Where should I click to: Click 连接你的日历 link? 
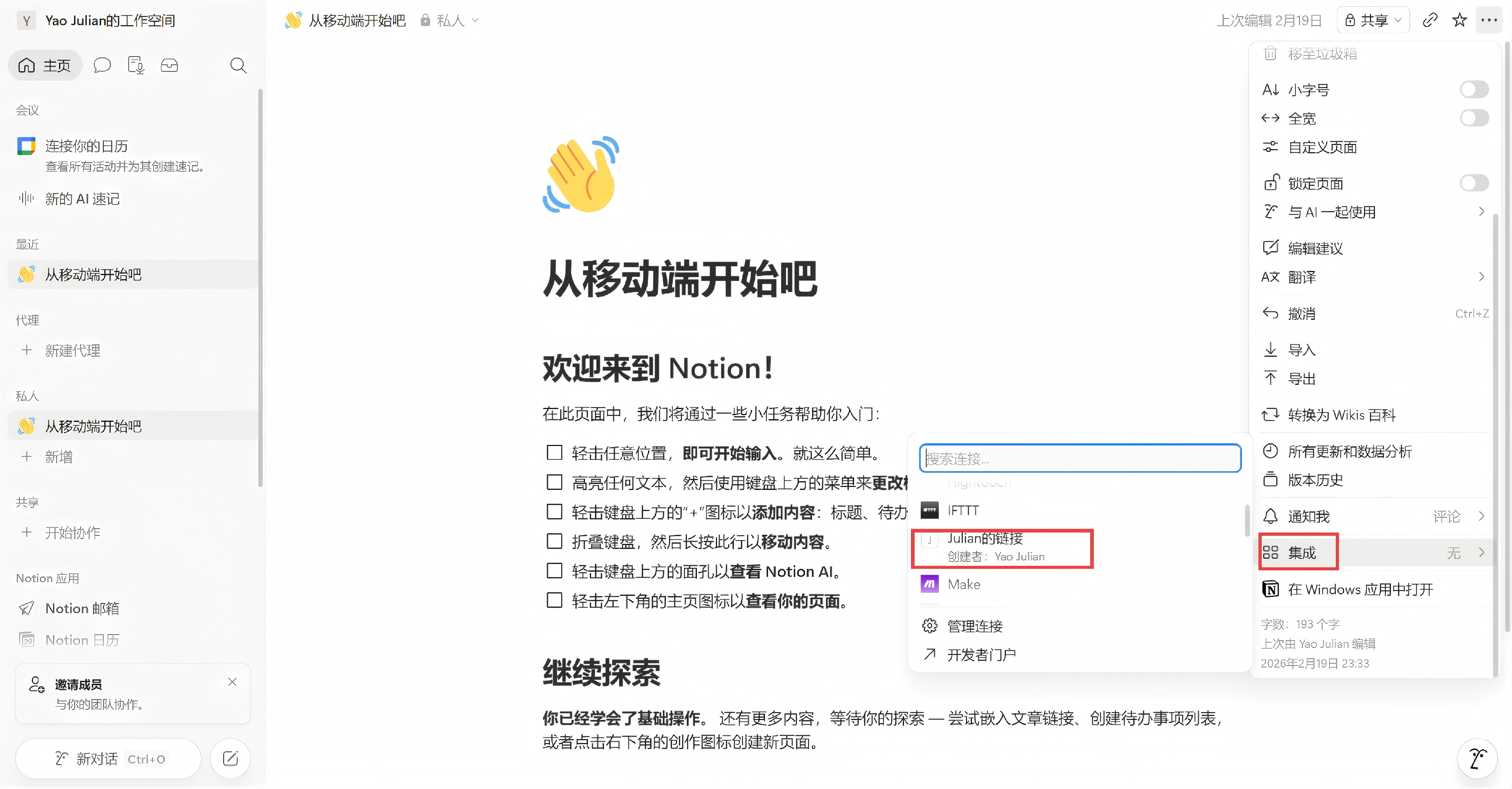coord(86,145)
